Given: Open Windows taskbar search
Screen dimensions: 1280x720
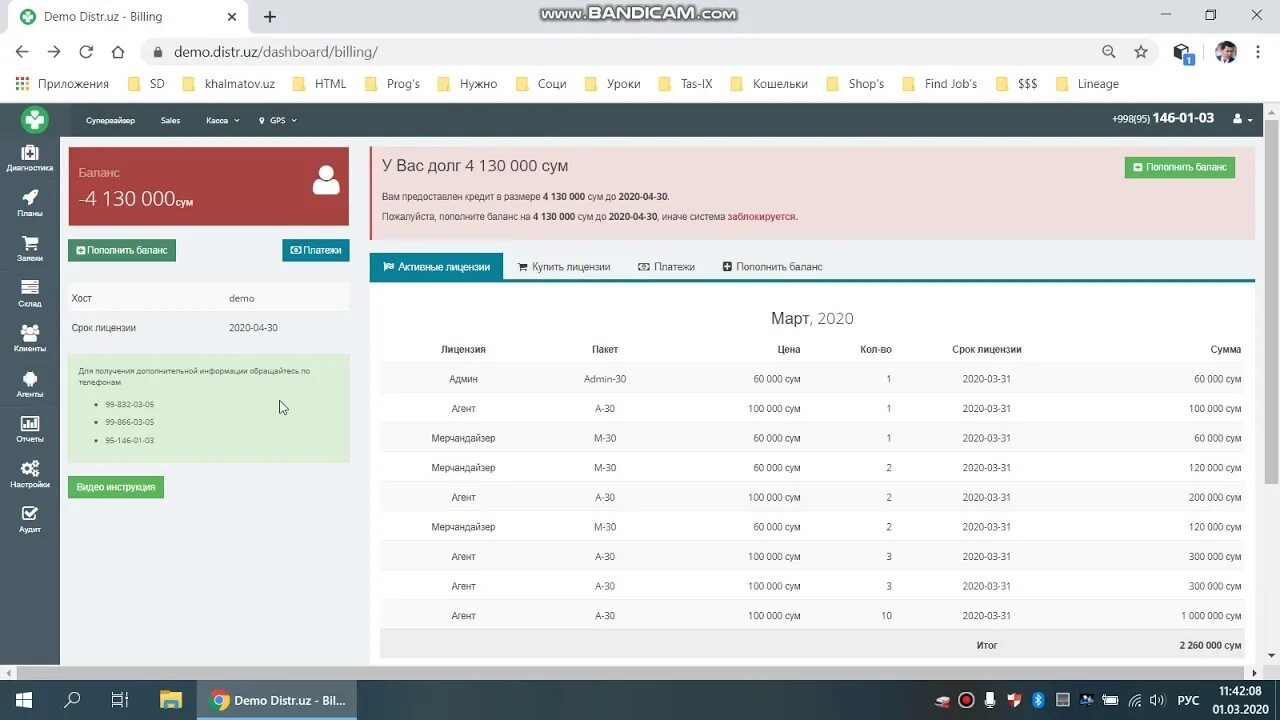Looking at the screenshot, I should pyautogui.click(x=72, y=700).
